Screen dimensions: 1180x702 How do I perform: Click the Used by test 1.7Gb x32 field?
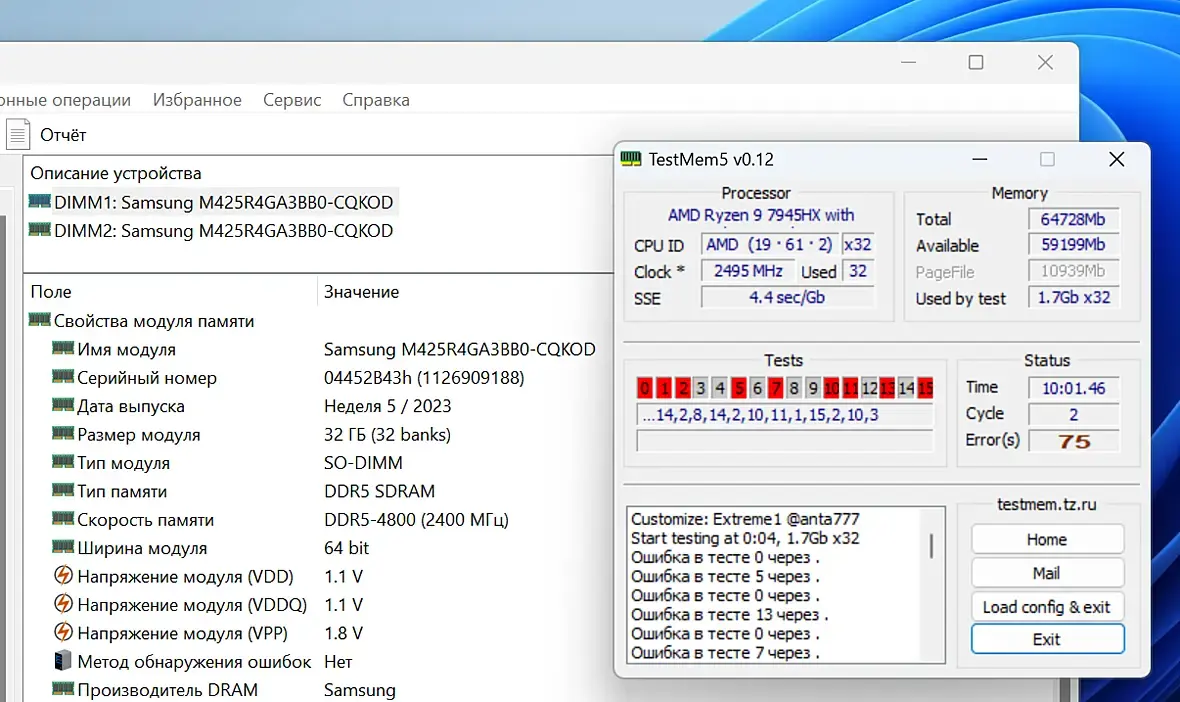point(1074,298)
